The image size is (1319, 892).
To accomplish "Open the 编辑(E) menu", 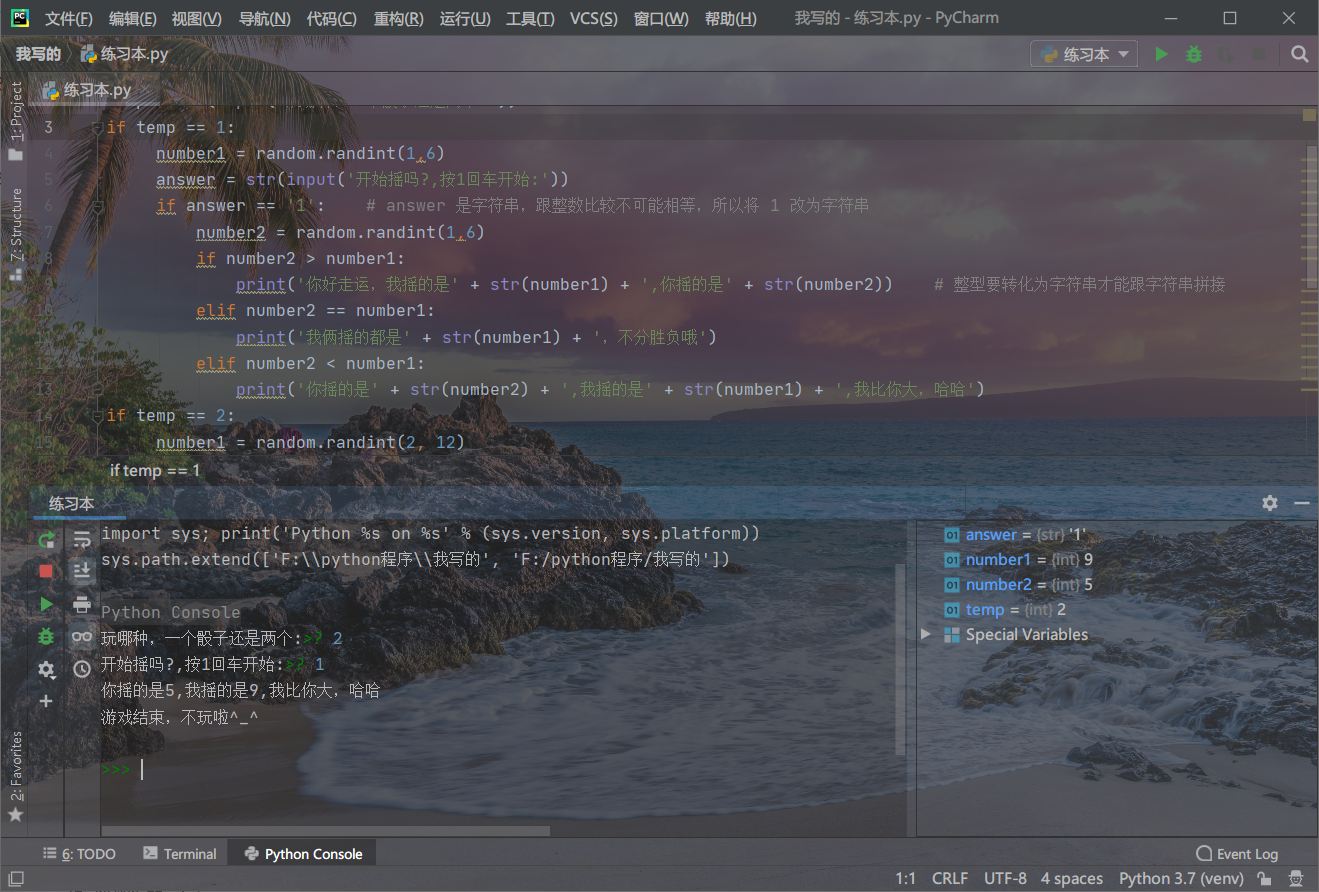I will click(133, 18).
